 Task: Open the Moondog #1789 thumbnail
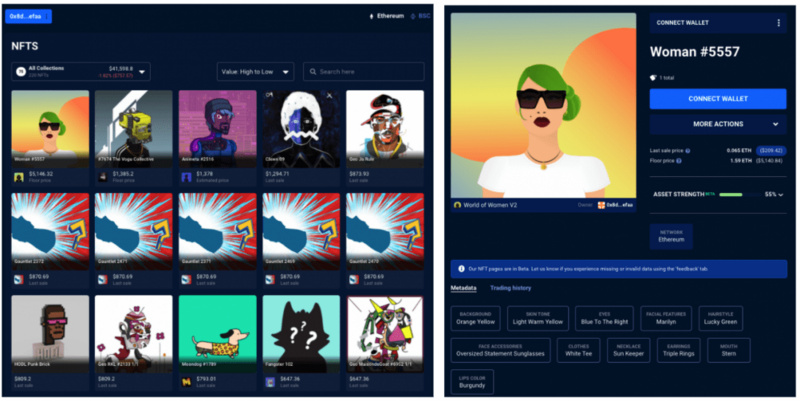[217, 334]
